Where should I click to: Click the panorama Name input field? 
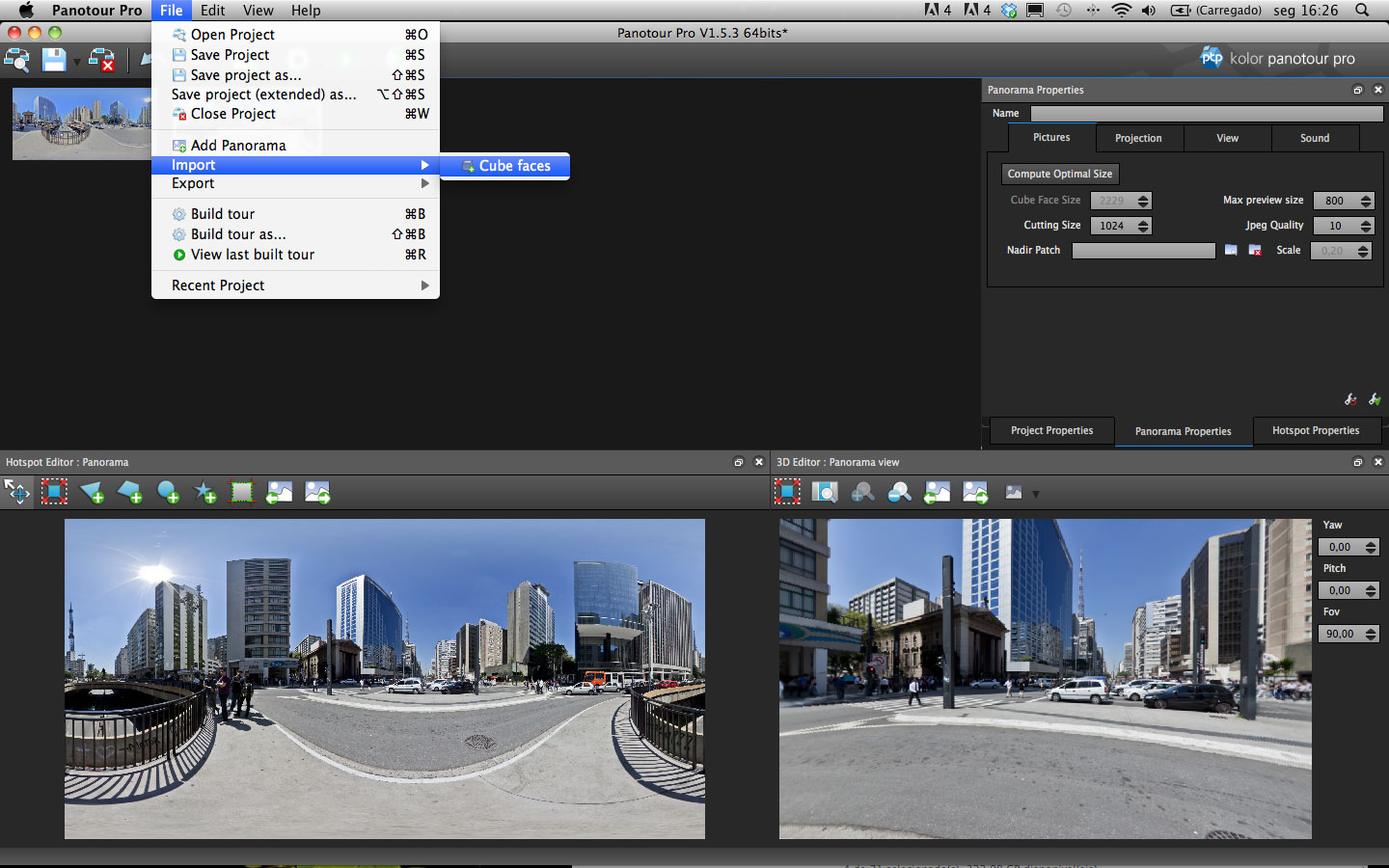pos(1207,114)
